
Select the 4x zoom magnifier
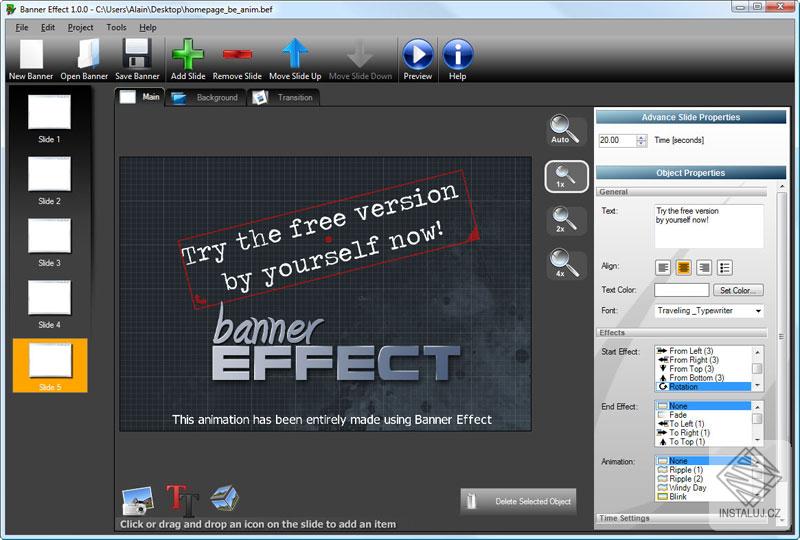(x=564, y=263)
